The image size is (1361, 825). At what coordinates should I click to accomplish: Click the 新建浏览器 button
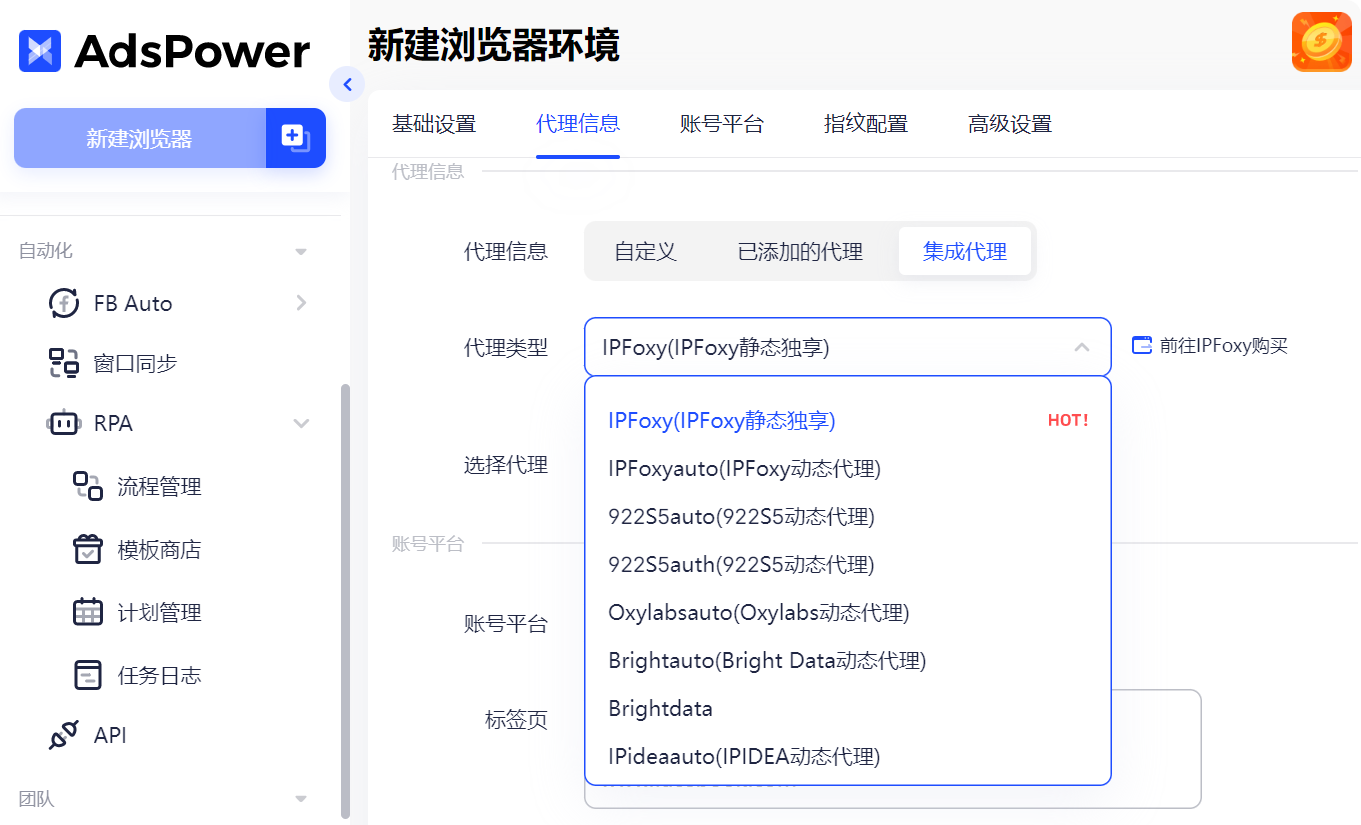click(x=139, y=138)
